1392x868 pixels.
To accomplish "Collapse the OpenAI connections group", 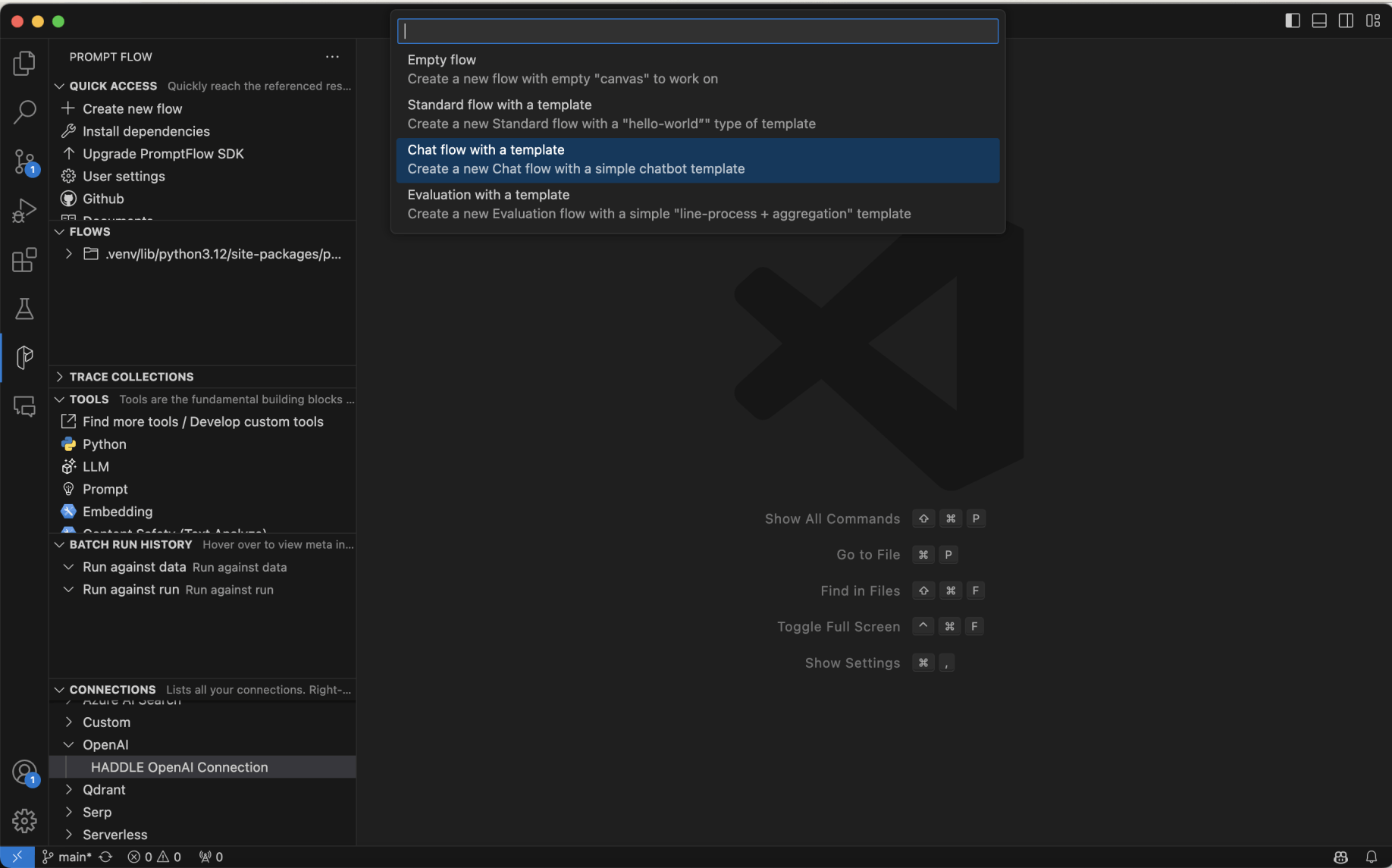I will (x=69, y=744).
